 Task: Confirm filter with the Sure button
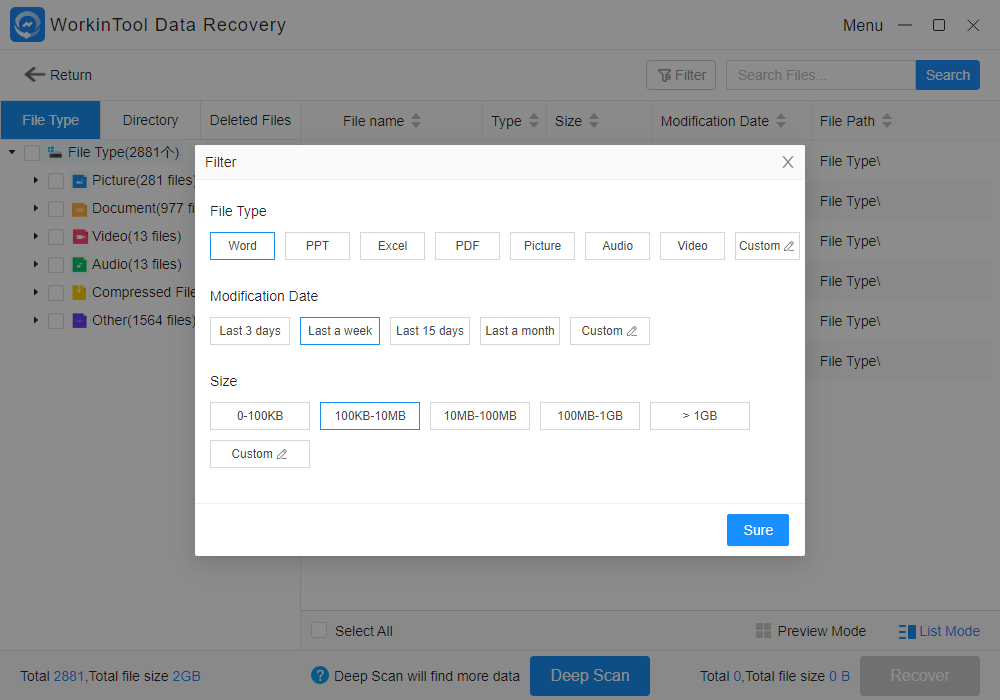click(x=758, y=530)
